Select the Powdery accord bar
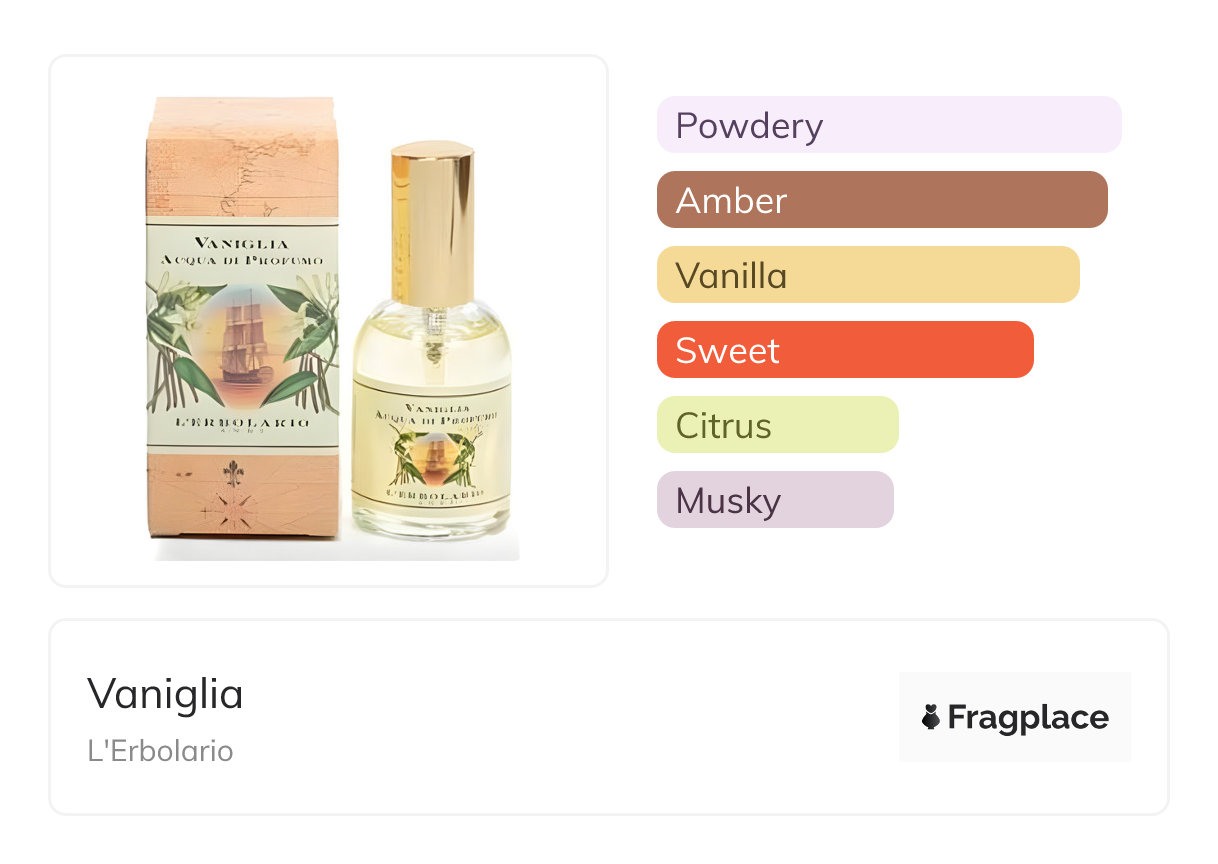 click(x=888, y=125)
